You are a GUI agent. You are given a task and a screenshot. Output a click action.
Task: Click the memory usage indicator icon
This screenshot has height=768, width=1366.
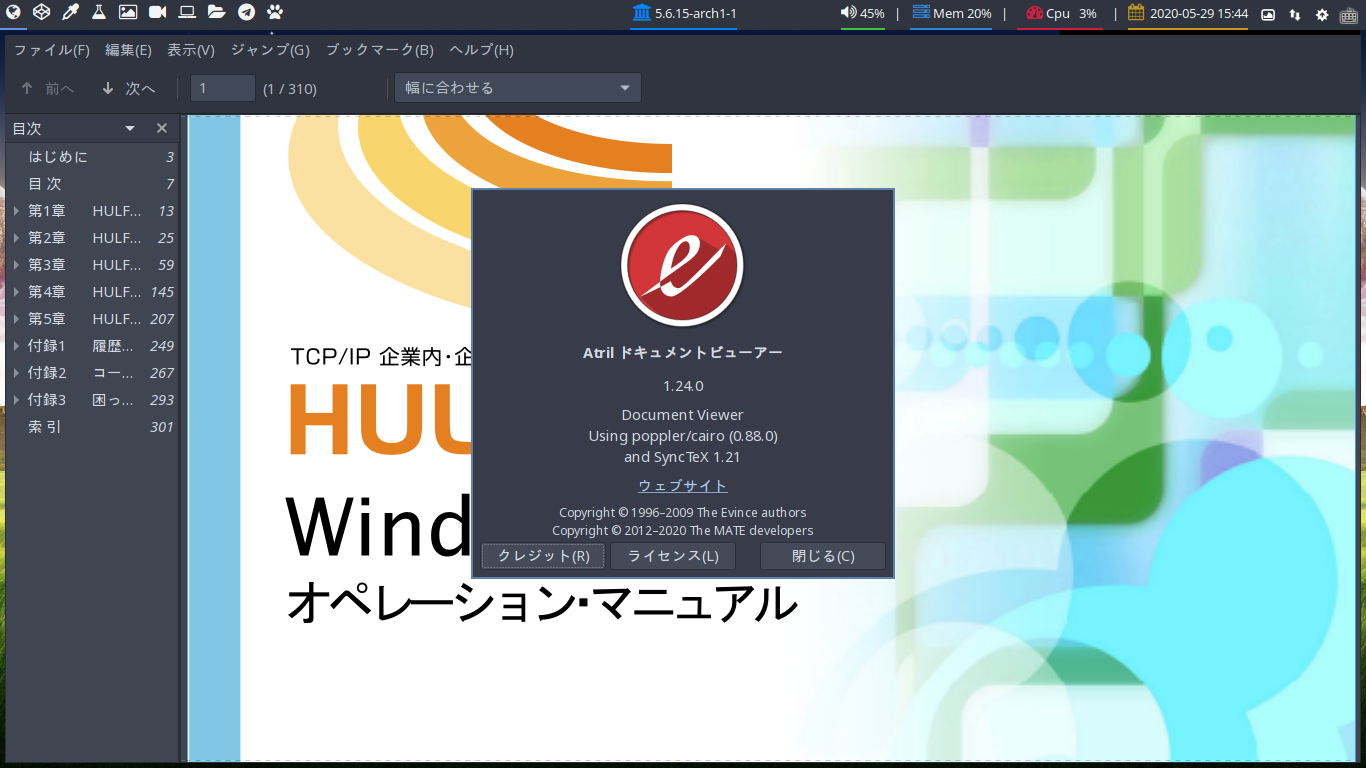(x=920, y=13)
